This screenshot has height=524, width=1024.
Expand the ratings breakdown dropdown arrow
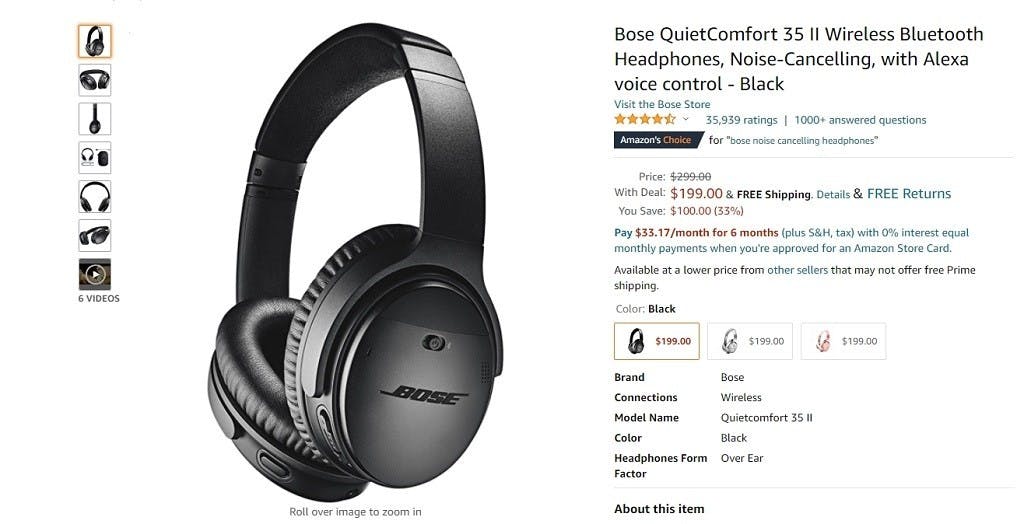pos(686,120)
